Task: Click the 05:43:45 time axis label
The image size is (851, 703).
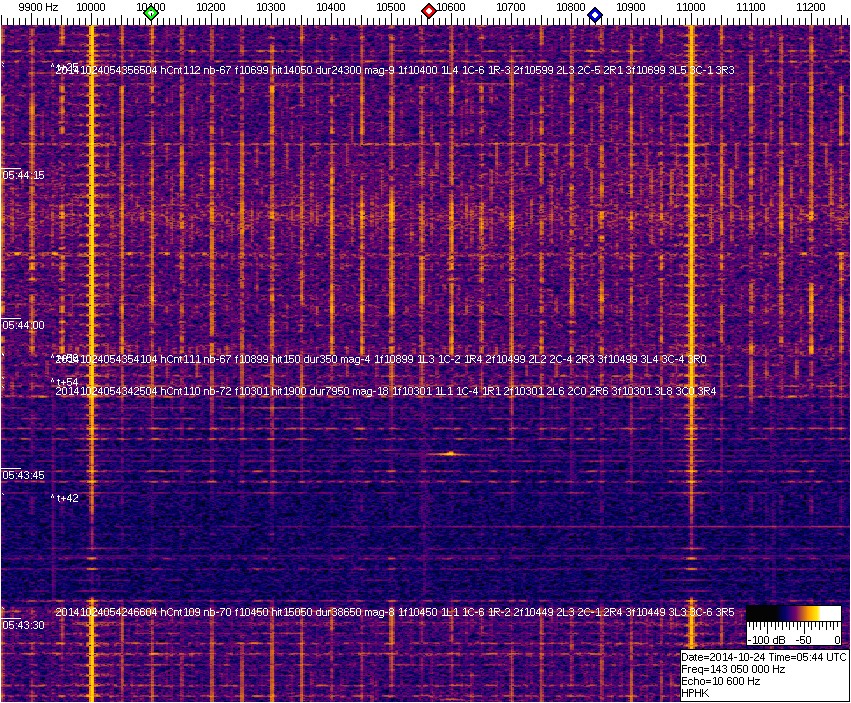Action: pos(23,475)
